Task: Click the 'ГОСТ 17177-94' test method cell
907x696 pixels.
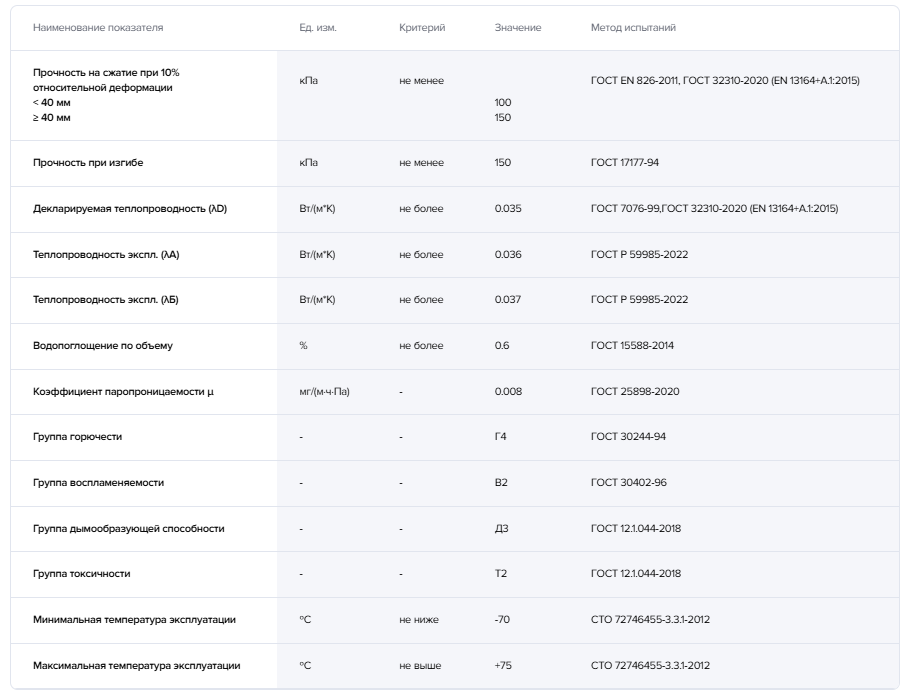Action: [x=624, y=163]
